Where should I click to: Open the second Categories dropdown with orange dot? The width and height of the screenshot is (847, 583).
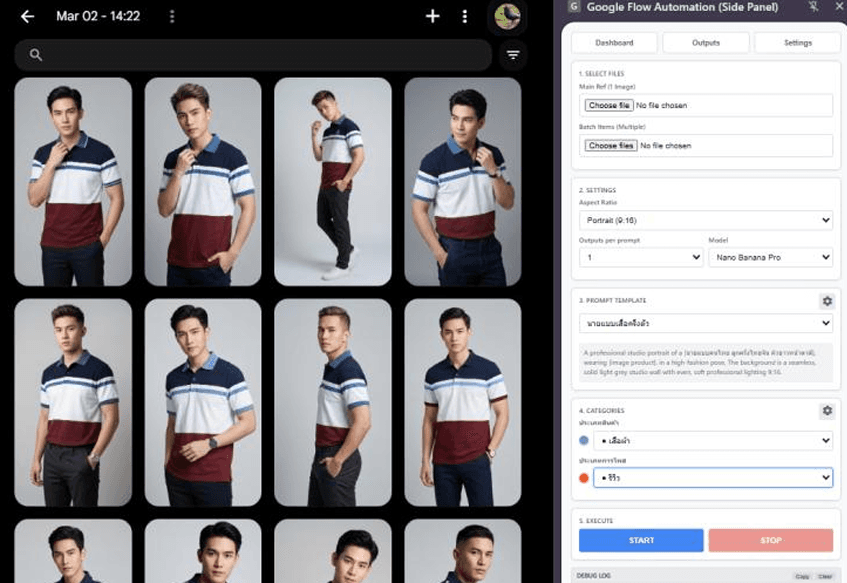713,478
